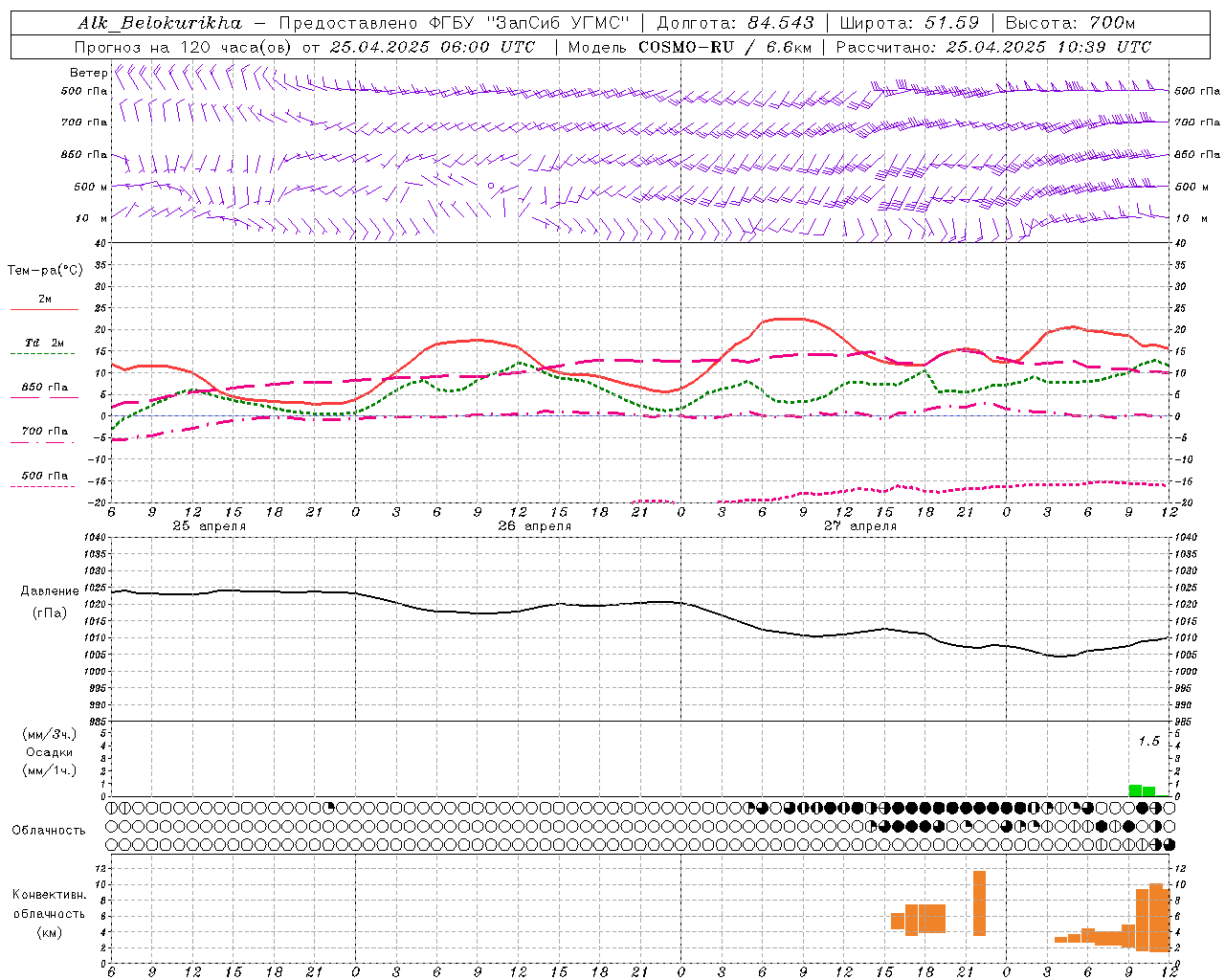Click the 'Конвективн.' convective cloud label

49,895
